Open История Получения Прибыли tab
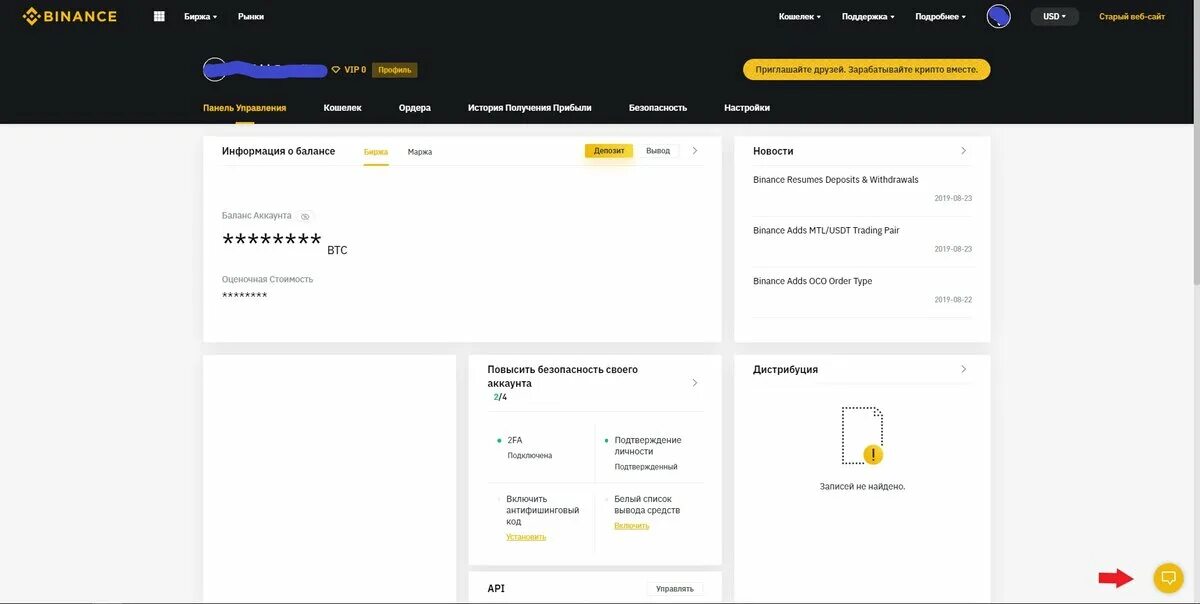Image resolution: width=1200 pixels, height=604 pixels. [530, 108]
